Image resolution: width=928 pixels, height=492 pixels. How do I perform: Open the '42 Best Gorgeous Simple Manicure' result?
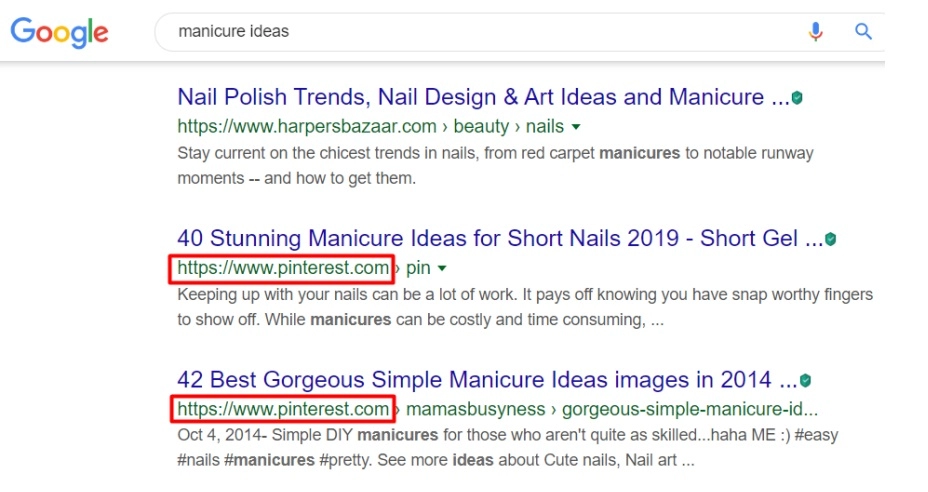[487, 380]
